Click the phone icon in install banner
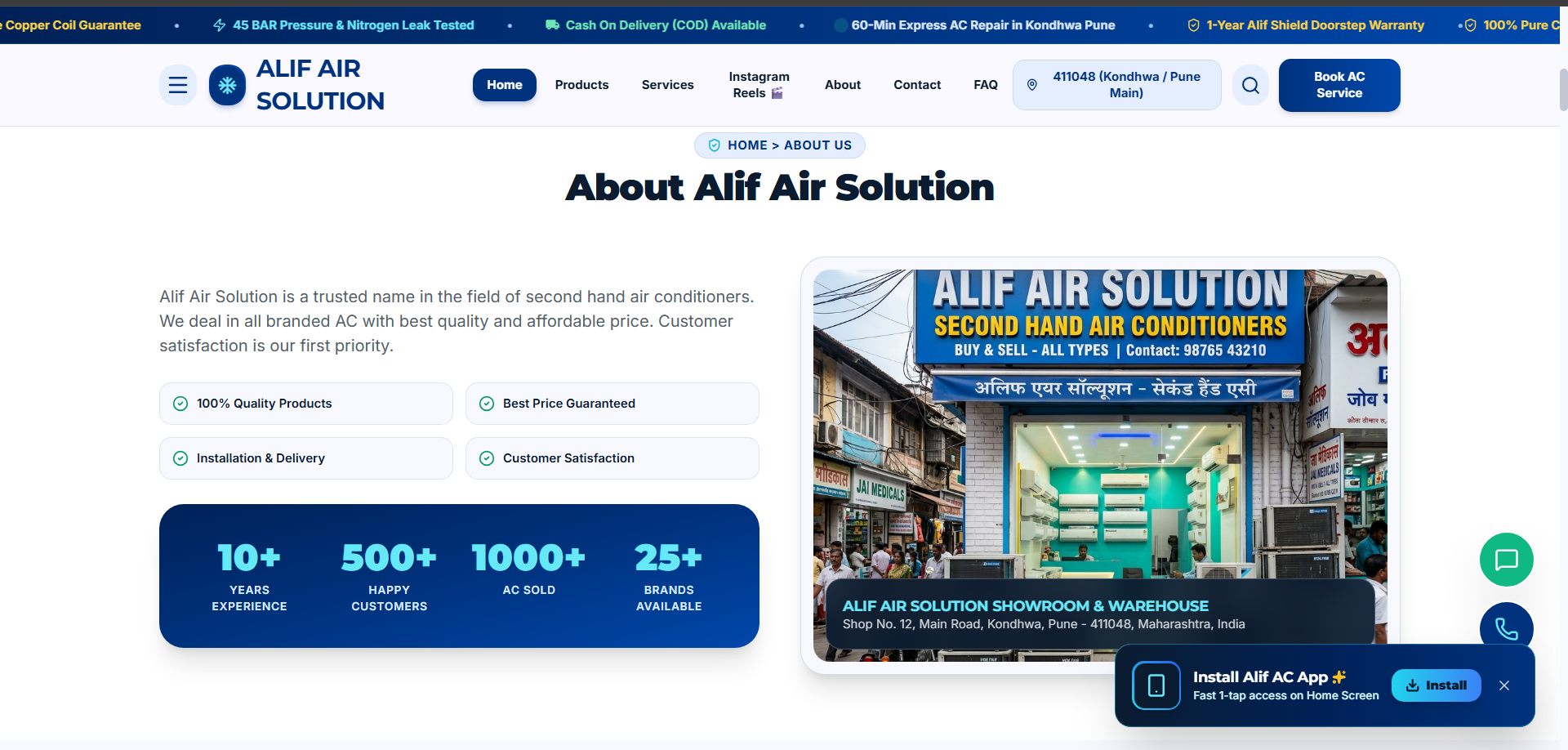Image resolution: width=1568 pixels, height=750 pixels. tap(1156, 685)
